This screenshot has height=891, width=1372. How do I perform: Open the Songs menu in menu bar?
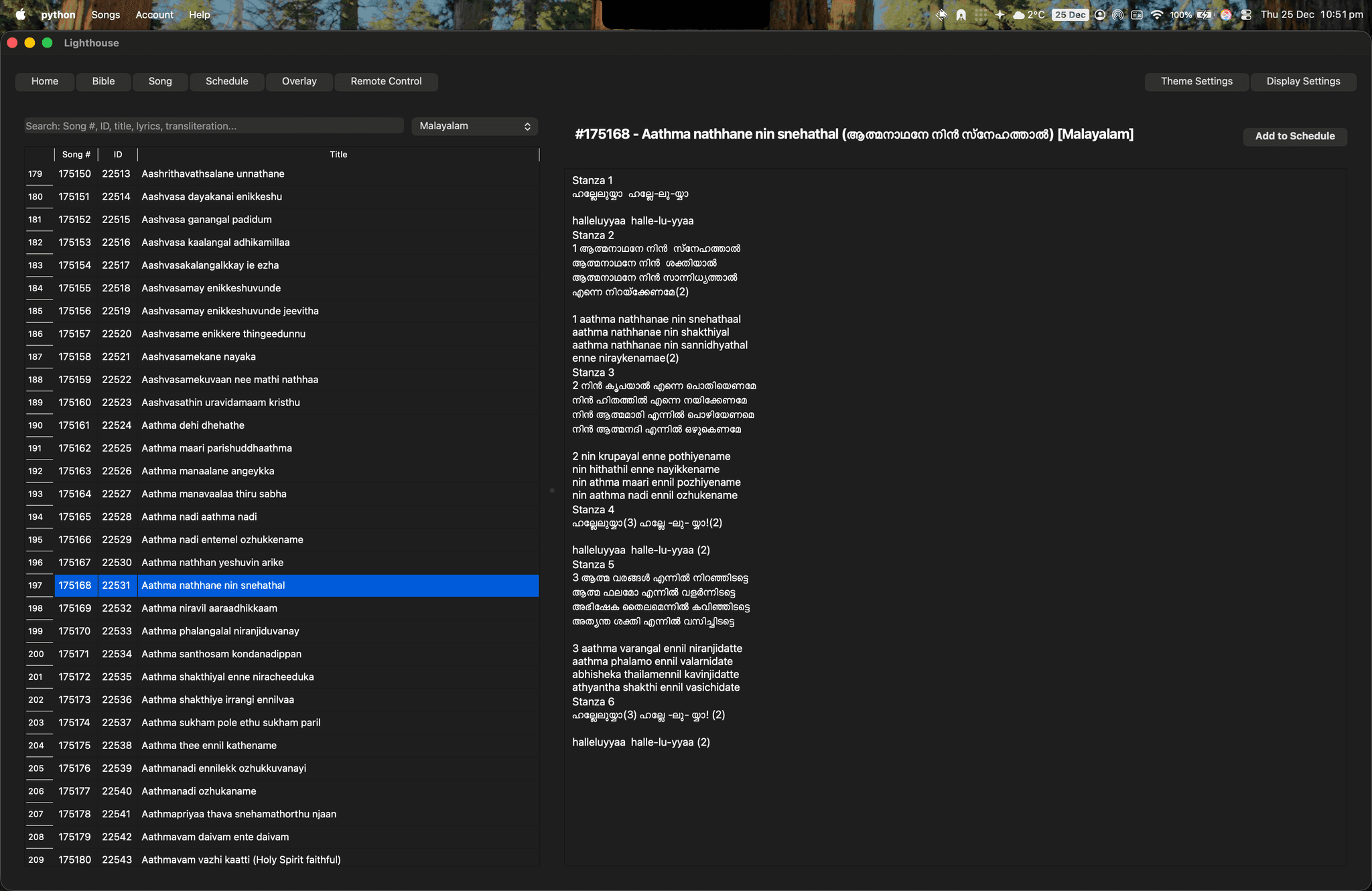[106, 15]
